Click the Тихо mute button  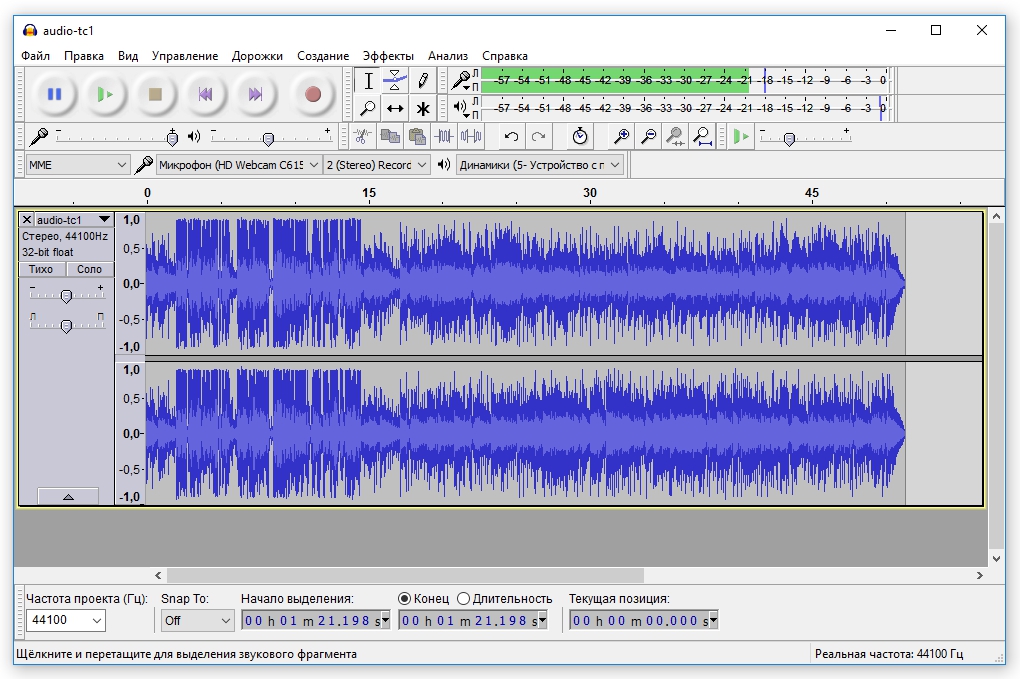pos(41,269)
